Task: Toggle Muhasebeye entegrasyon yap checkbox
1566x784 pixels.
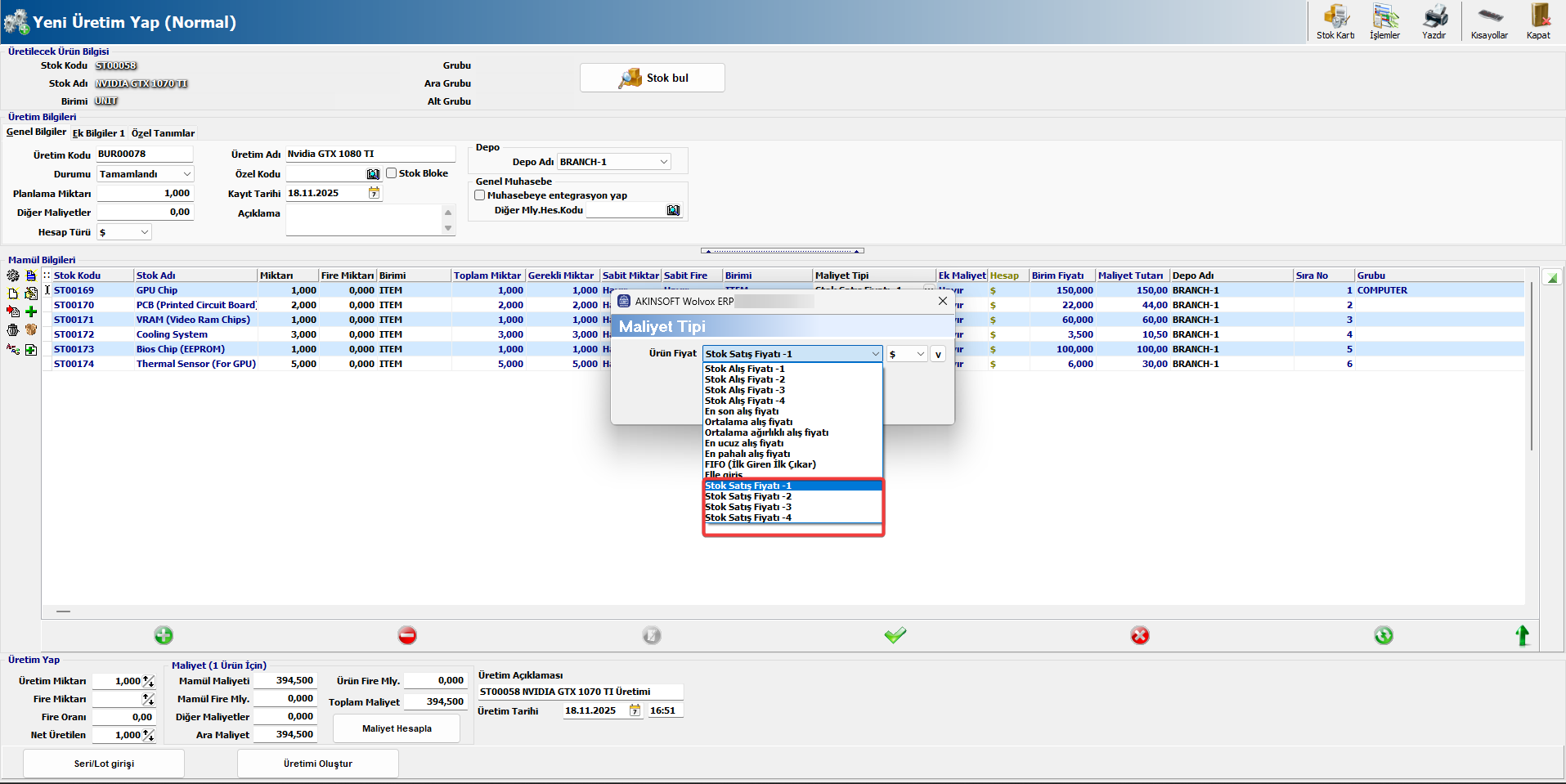Action: [x=480, y=195]
